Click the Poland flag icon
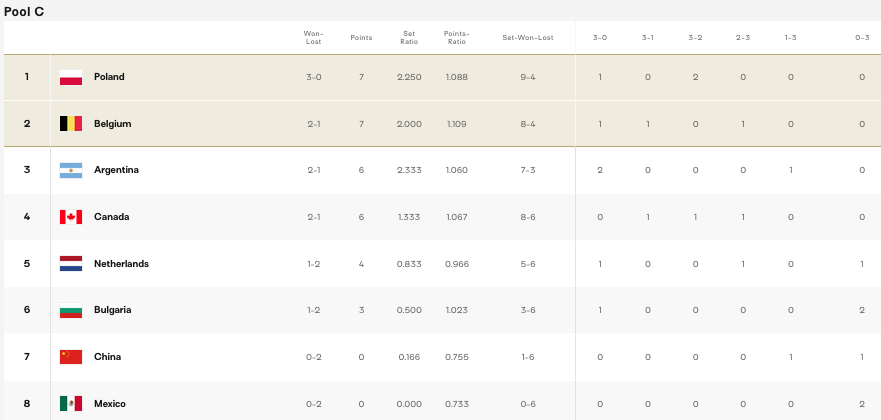 click(71, 77)
